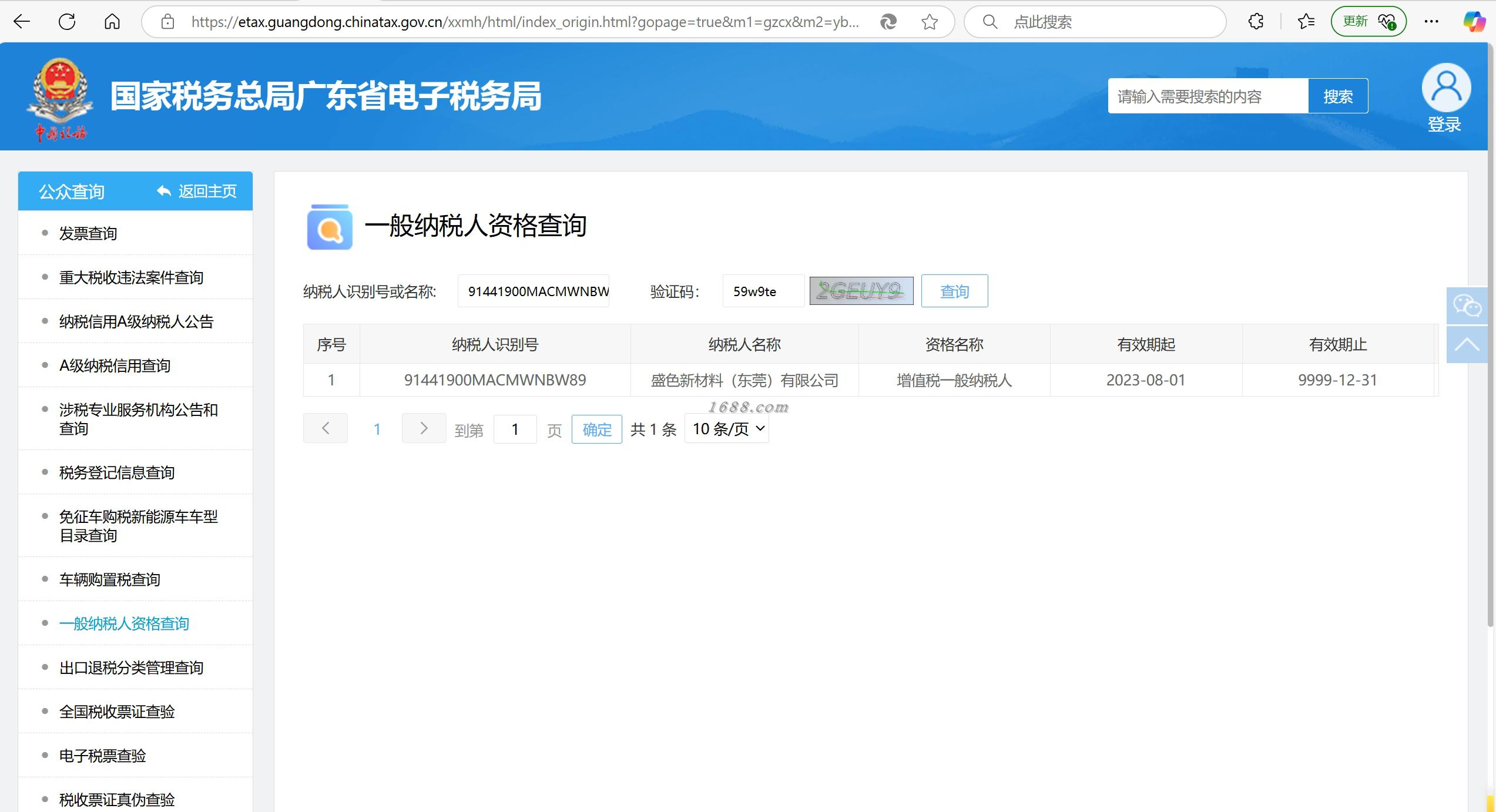Click the page vertical scrollbar

pos(1490,335)
